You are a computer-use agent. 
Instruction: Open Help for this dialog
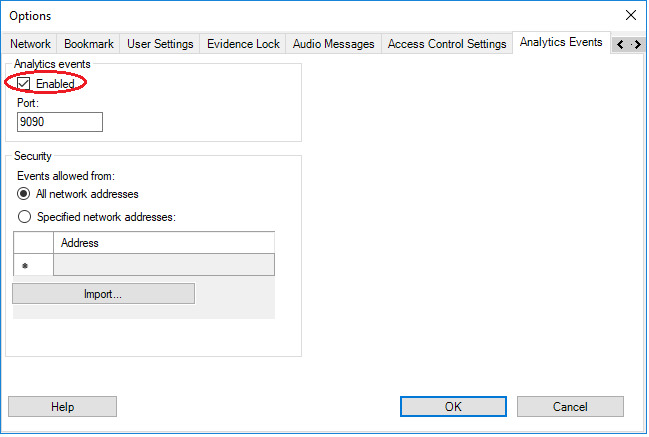62,407
